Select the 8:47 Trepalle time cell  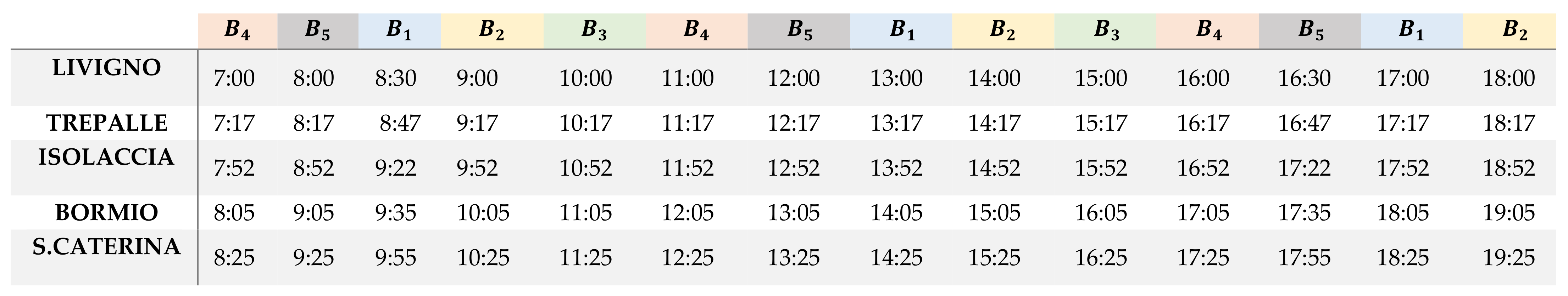(x=400, y=123)
